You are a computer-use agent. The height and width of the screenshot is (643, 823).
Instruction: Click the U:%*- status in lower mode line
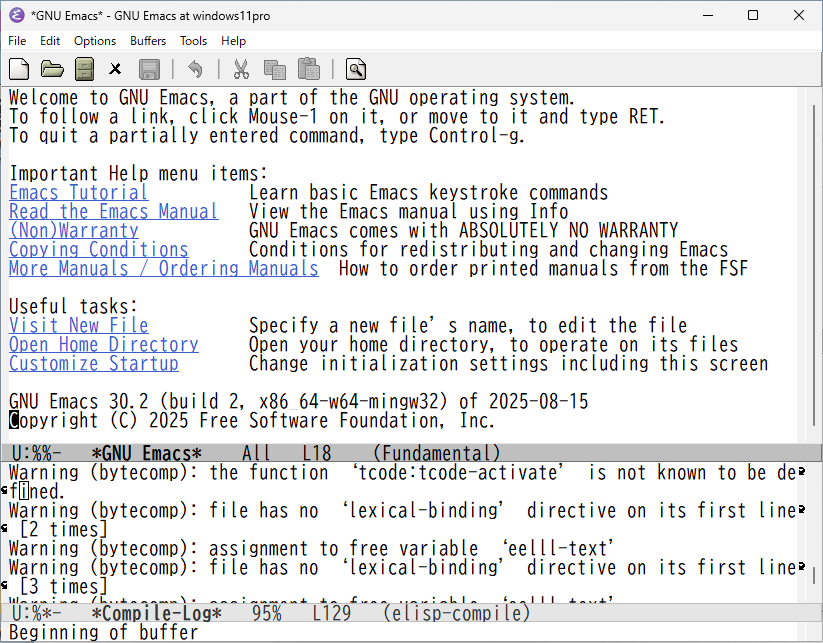click(x=36, y=613)
